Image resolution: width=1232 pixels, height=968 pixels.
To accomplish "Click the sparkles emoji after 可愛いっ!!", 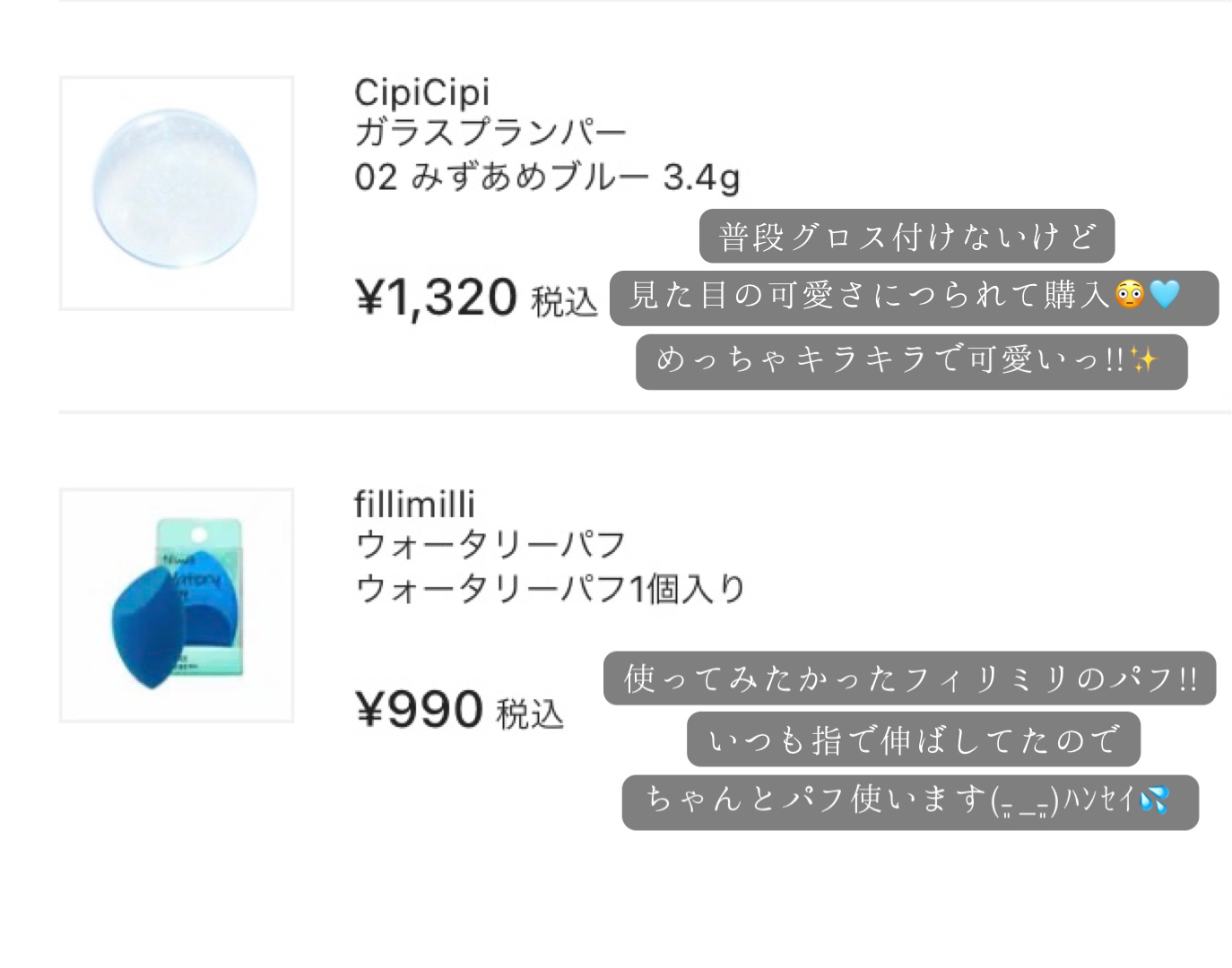I will click(x=1144, y=360).
